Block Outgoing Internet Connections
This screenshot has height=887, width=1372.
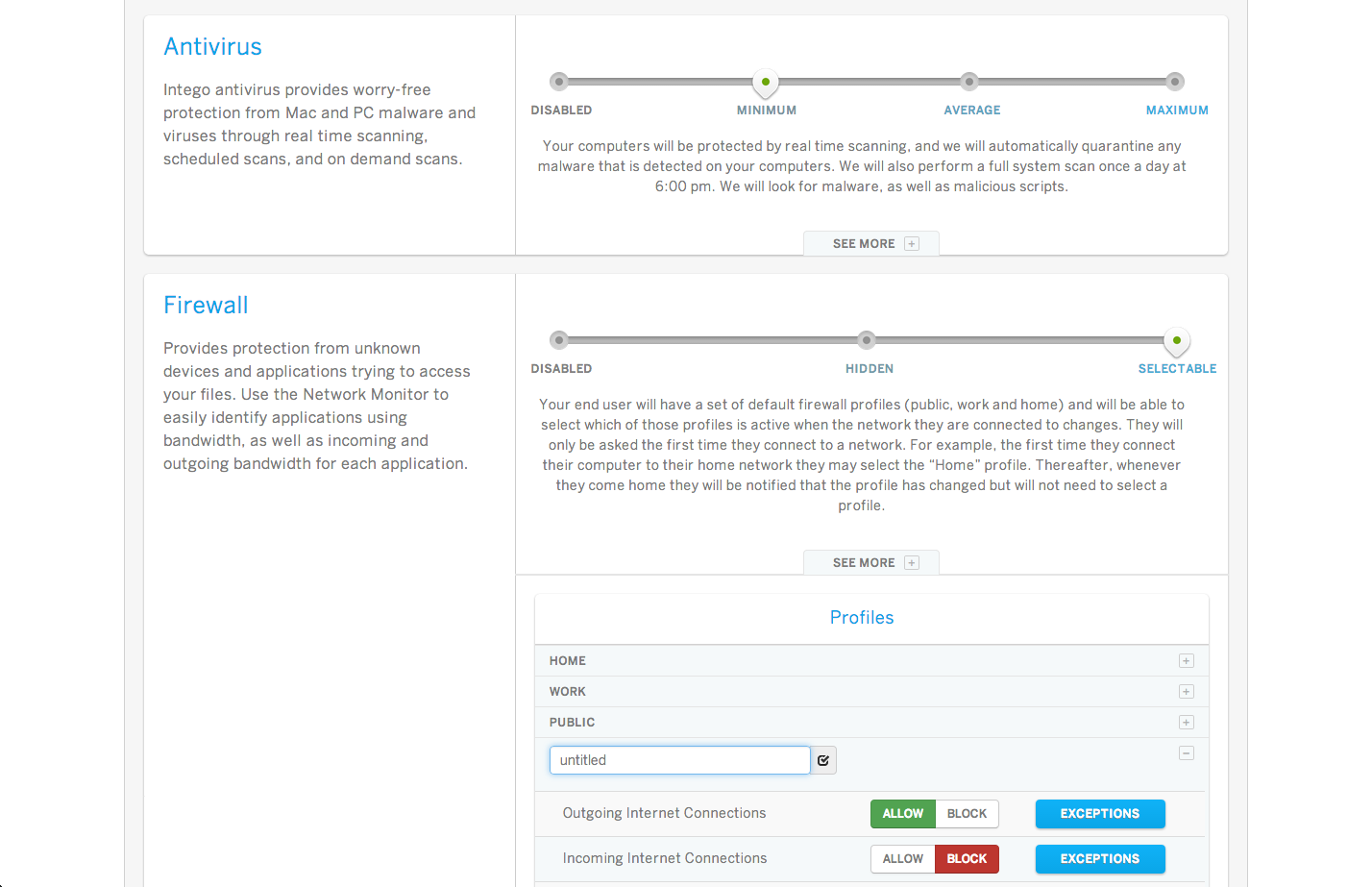(x=968, y=814)
